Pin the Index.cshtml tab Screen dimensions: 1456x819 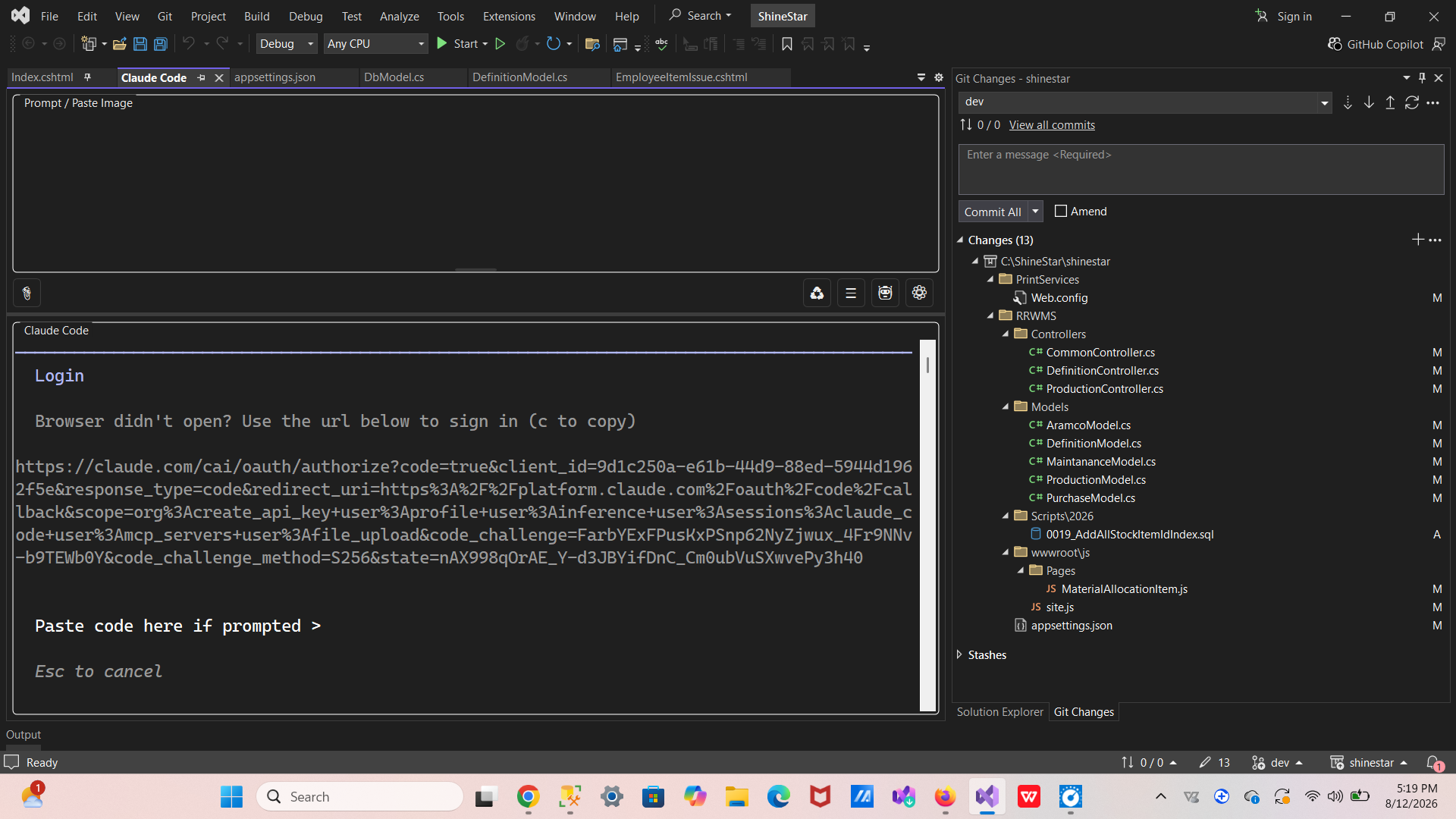click(x=87, y=77)
